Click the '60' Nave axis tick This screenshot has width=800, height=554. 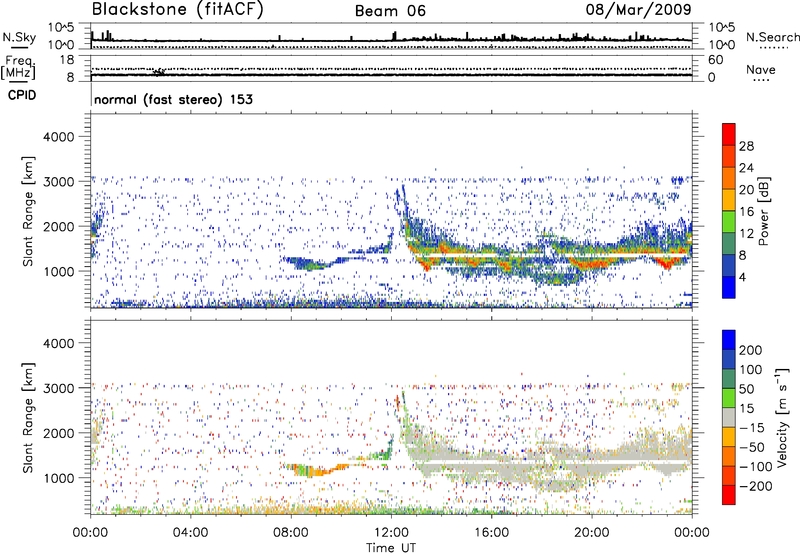point(716,60)
